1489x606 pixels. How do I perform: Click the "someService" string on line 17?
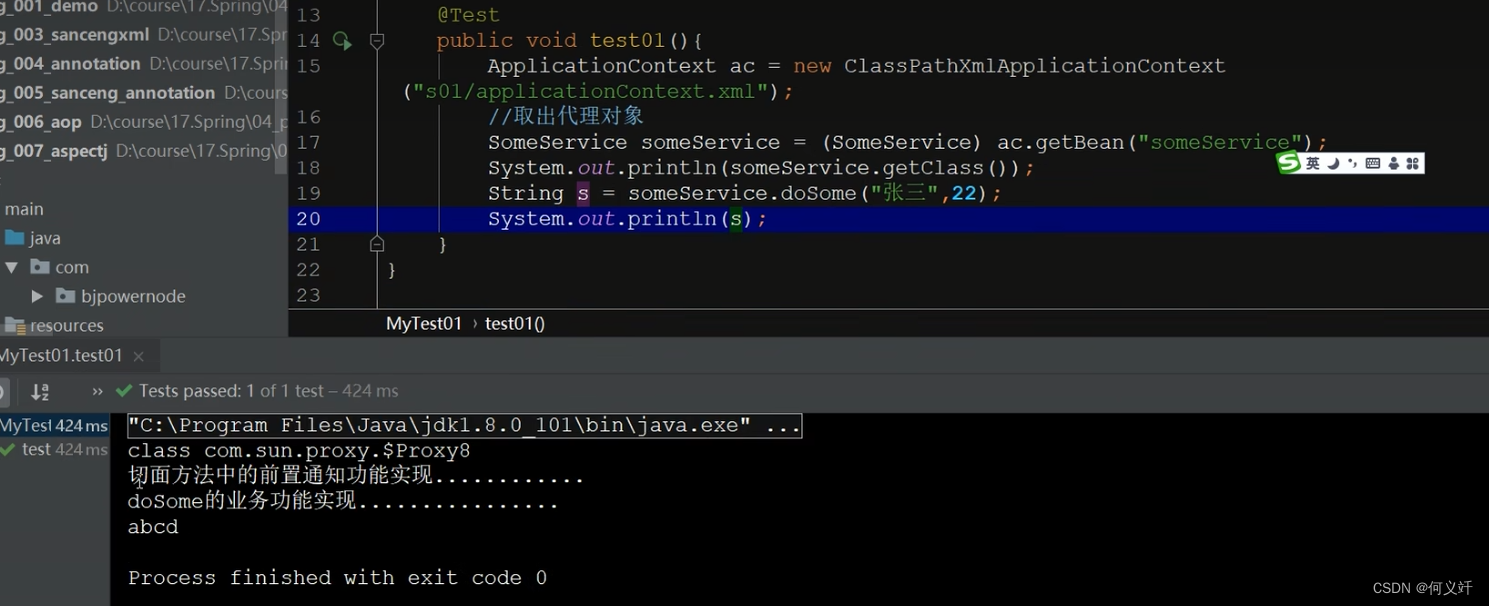[x=1220, y=142]
